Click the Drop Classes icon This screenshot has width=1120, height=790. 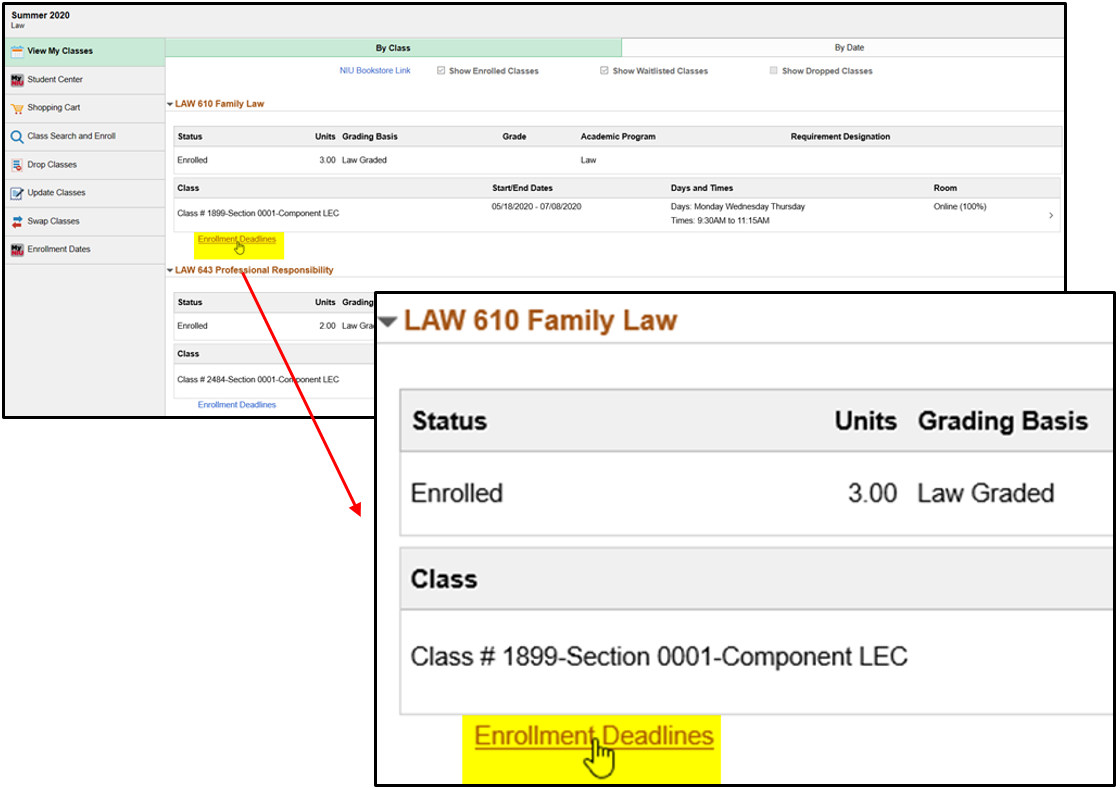pos(17,165)
